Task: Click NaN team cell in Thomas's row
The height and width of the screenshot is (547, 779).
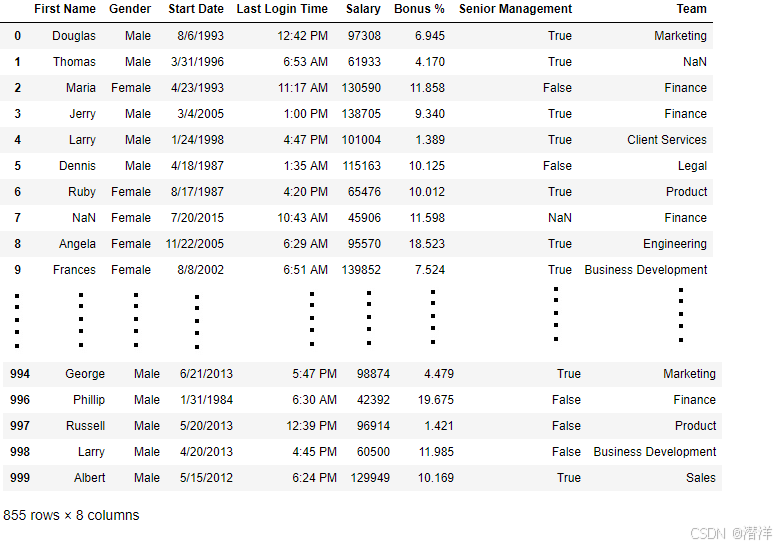Action: [x=695, y=62]
